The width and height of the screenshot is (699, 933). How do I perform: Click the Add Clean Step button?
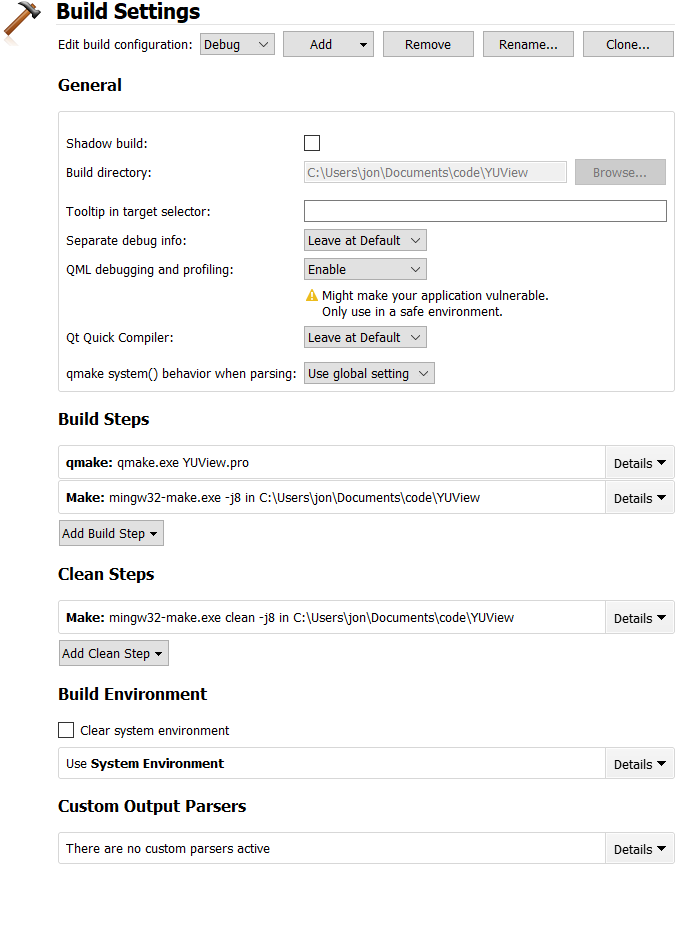click(x=113, y=652)
